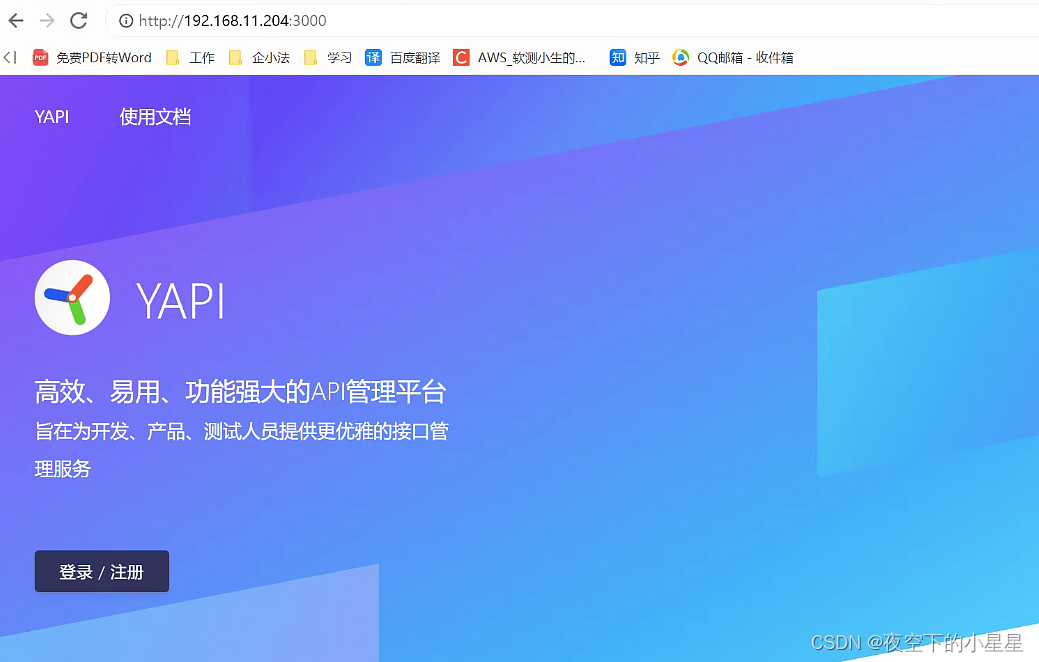Click the large YAPI title text
Screen dimensions: 1039x662
(180, 302)
